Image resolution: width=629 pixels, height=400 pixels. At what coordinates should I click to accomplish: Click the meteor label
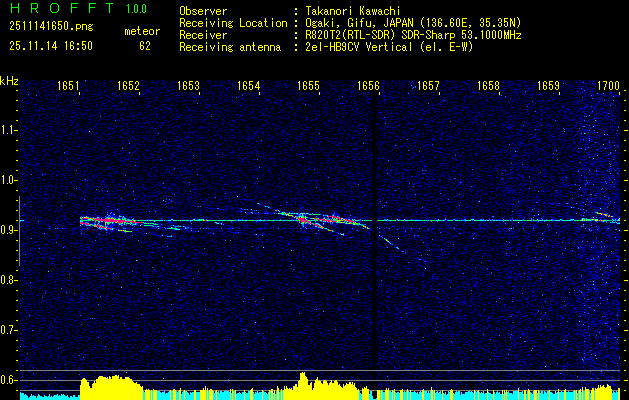click(142, 31)
